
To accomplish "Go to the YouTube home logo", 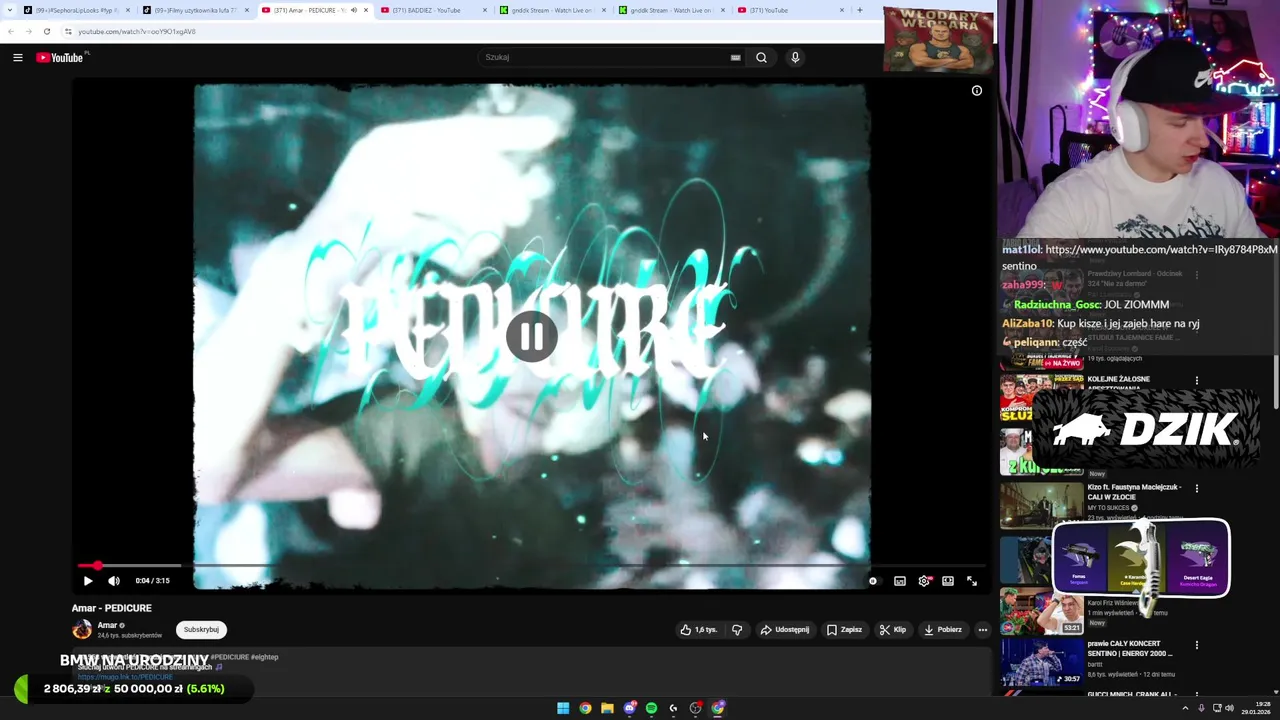I will click(60, 57).
